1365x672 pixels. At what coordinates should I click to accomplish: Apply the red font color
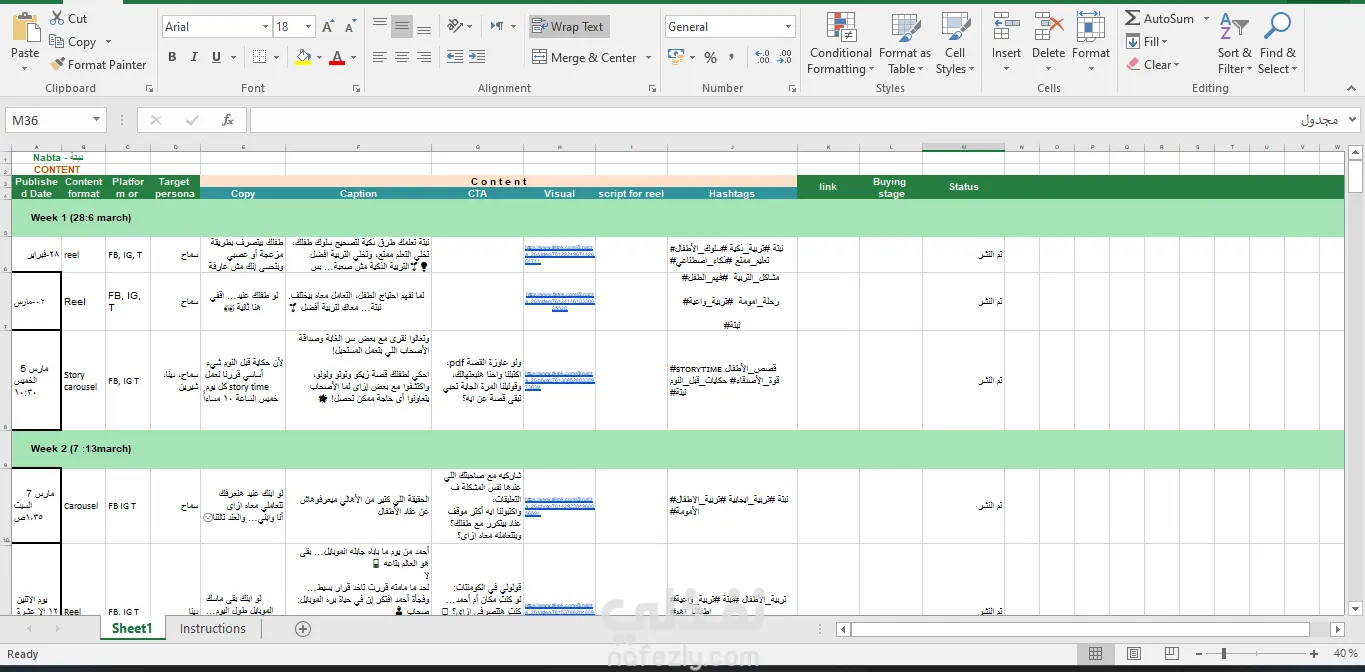tap(337, 57)
